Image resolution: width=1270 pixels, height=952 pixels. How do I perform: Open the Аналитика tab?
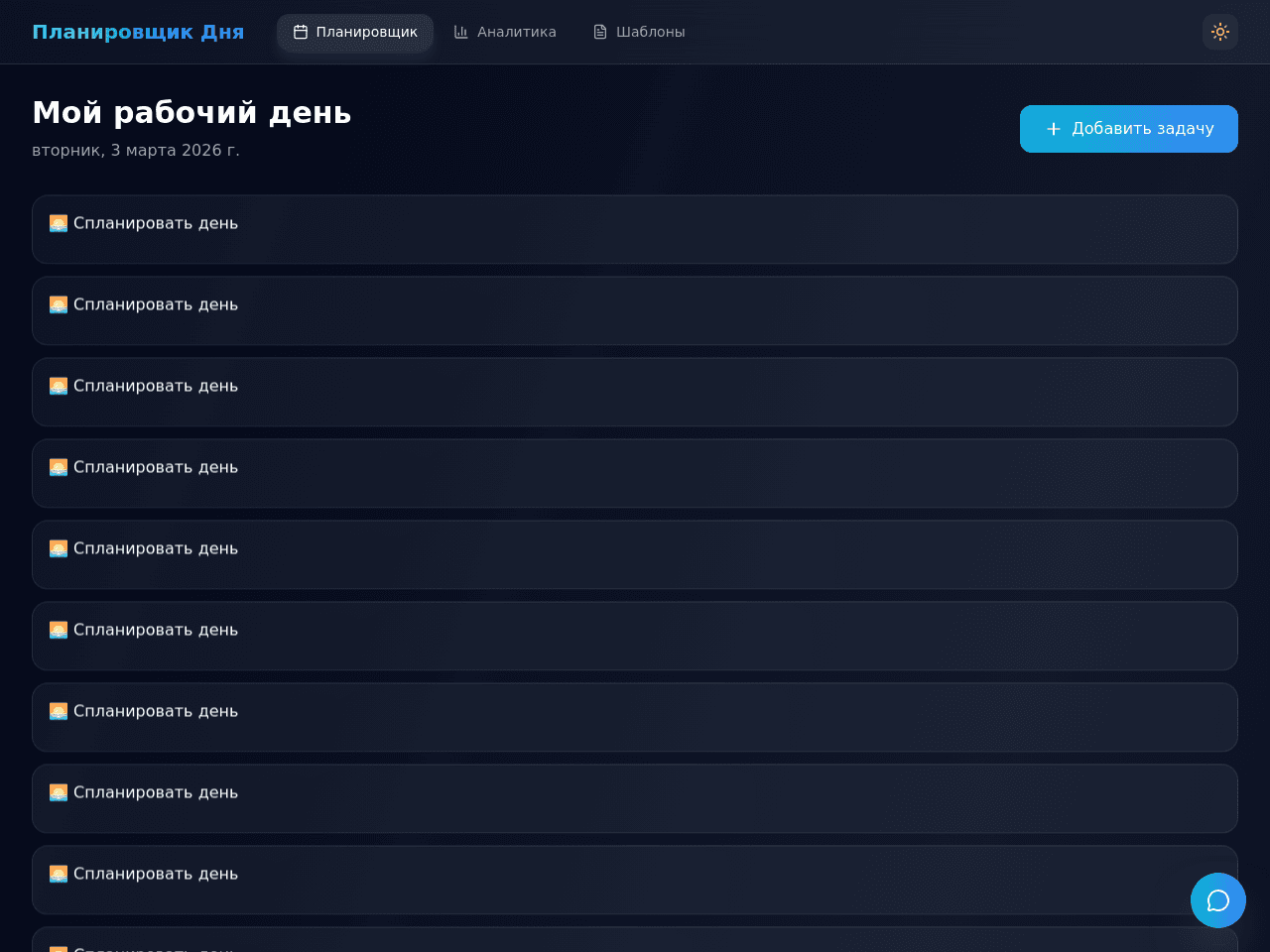pyautogui.click(x=505, y=32)
